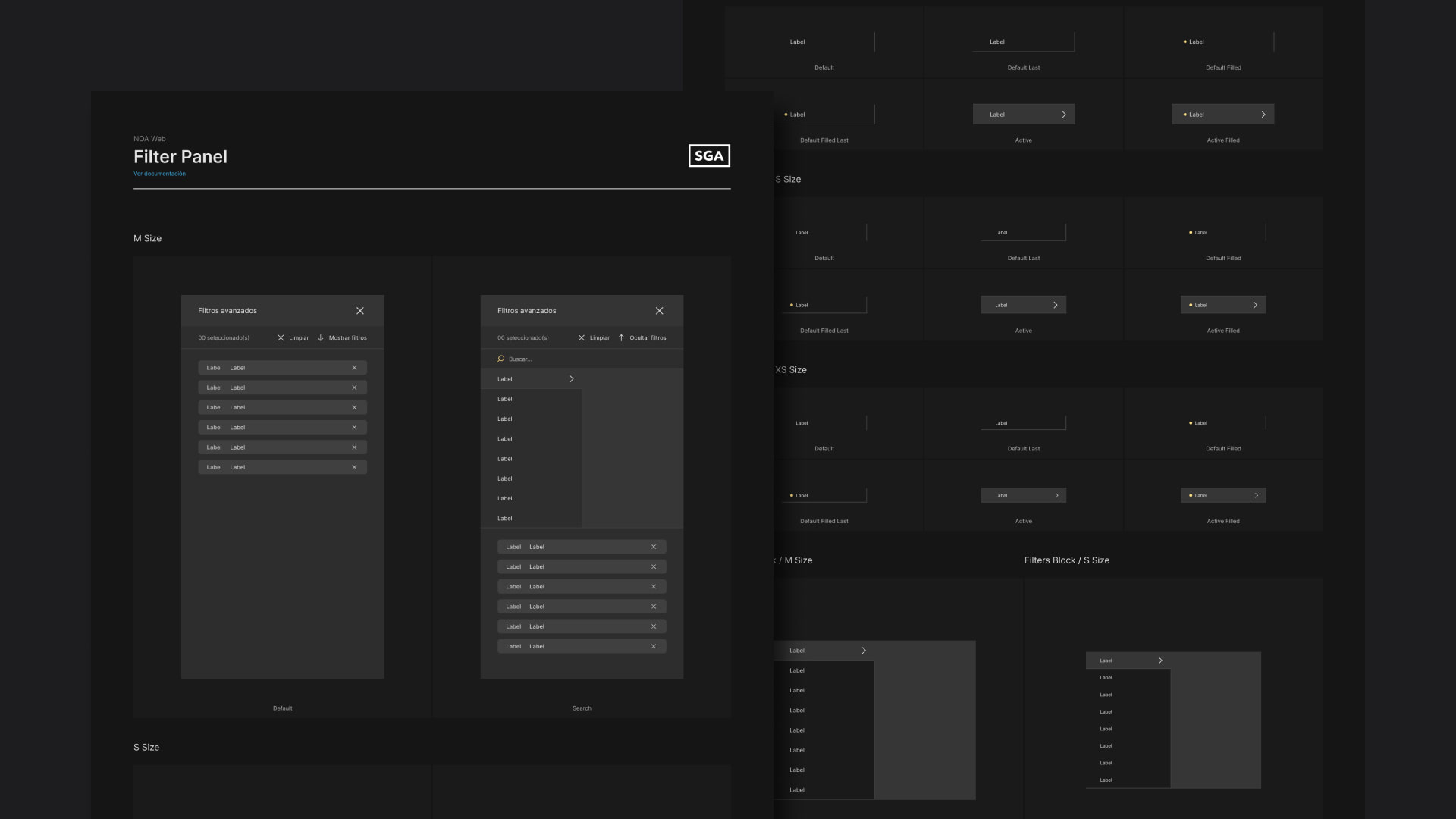Click Limpiar in the Default filter panel
This screenshot has width=1456, height=819.
[293, 338]
